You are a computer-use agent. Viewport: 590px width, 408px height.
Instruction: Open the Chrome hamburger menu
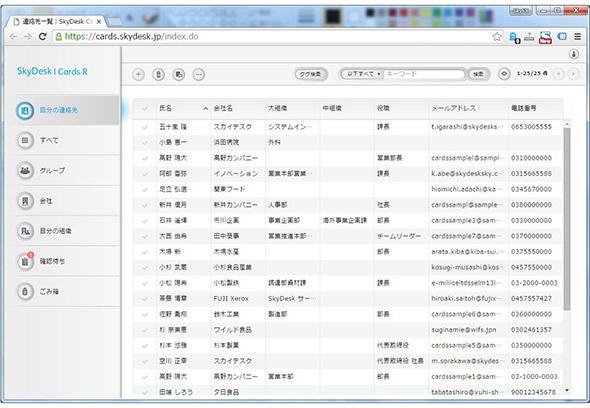pos(578,37)
